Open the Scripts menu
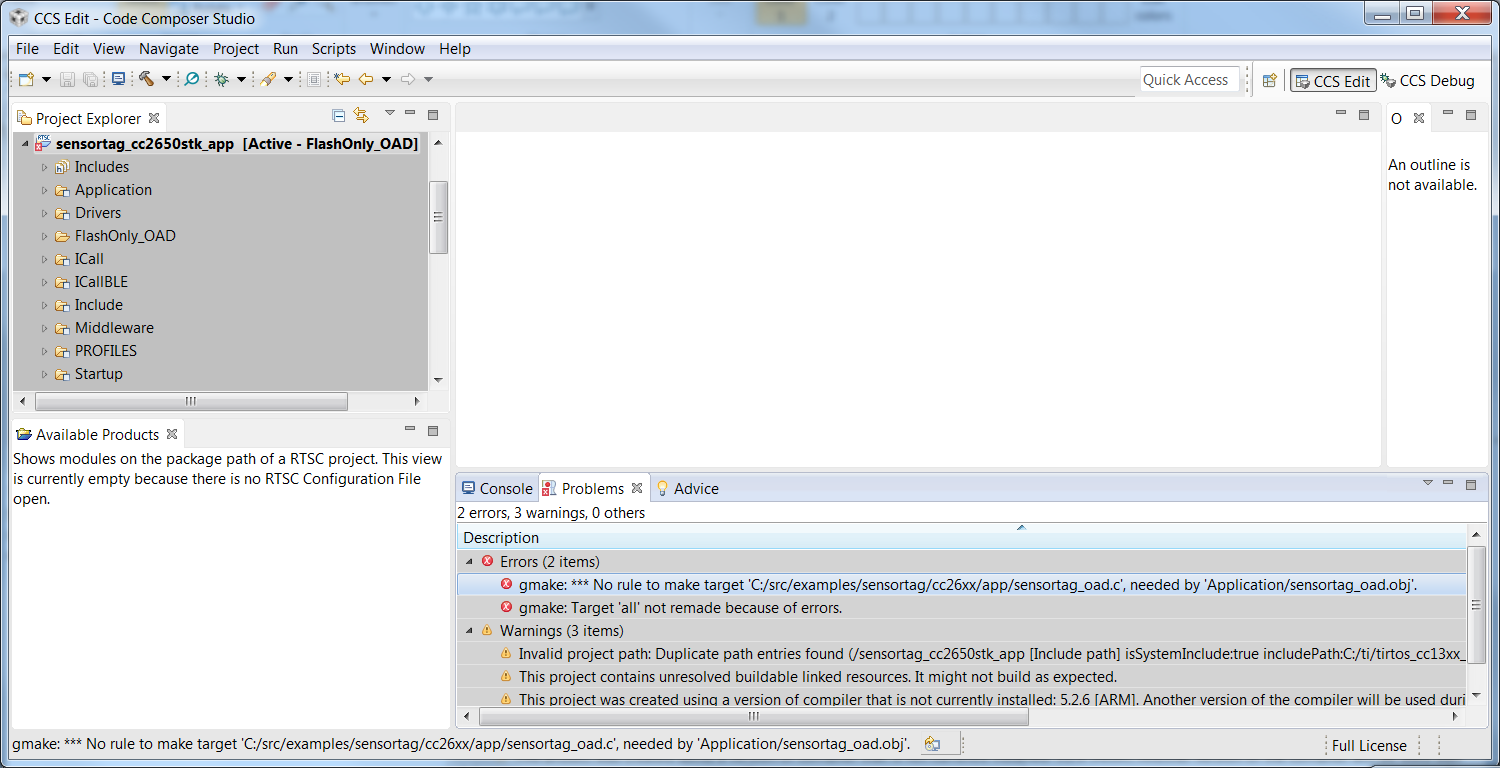 tap(334, 48)
